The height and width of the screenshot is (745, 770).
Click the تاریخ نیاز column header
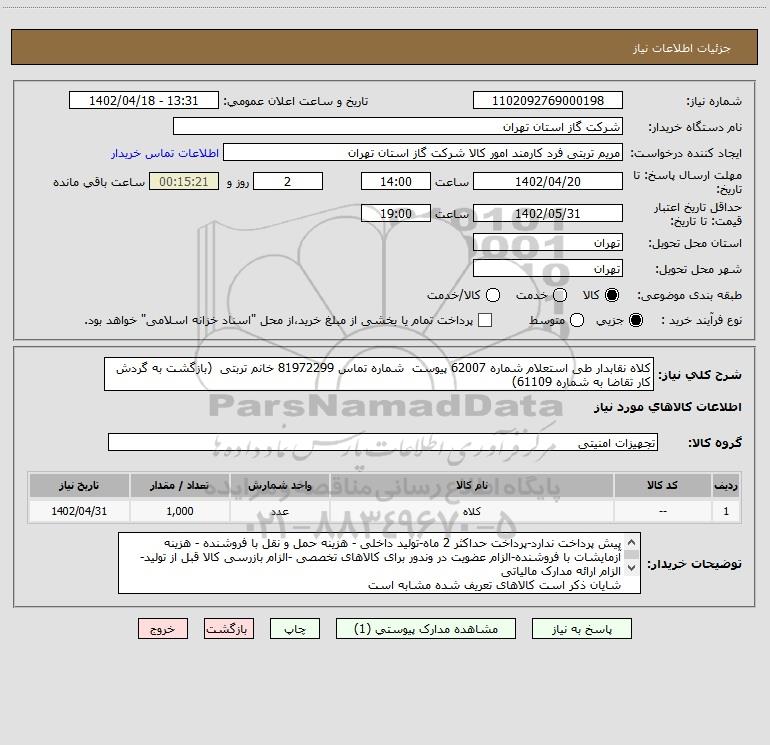[x=79, y=485]
